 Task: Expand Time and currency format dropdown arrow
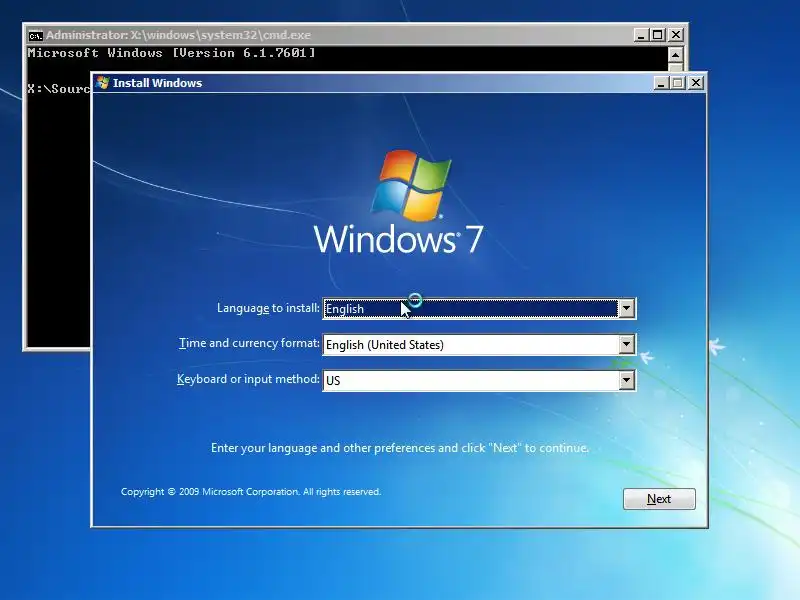[627, 344]
